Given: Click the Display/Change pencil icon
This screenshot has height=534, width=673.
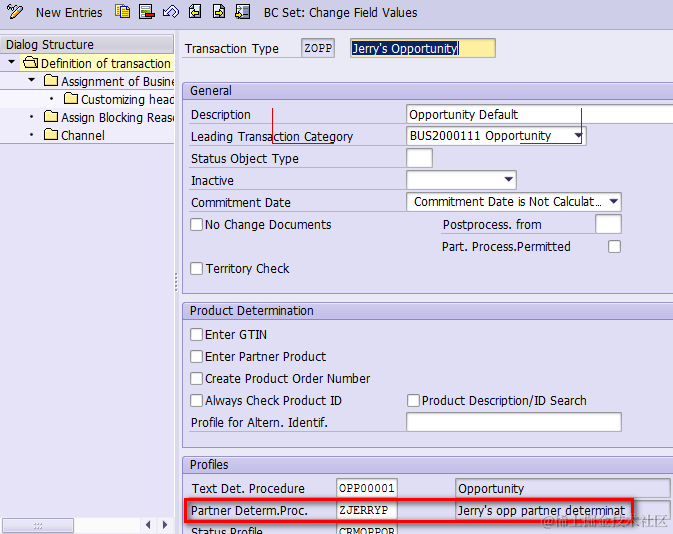Looking at the screenshot, I should tap(14, 12).
